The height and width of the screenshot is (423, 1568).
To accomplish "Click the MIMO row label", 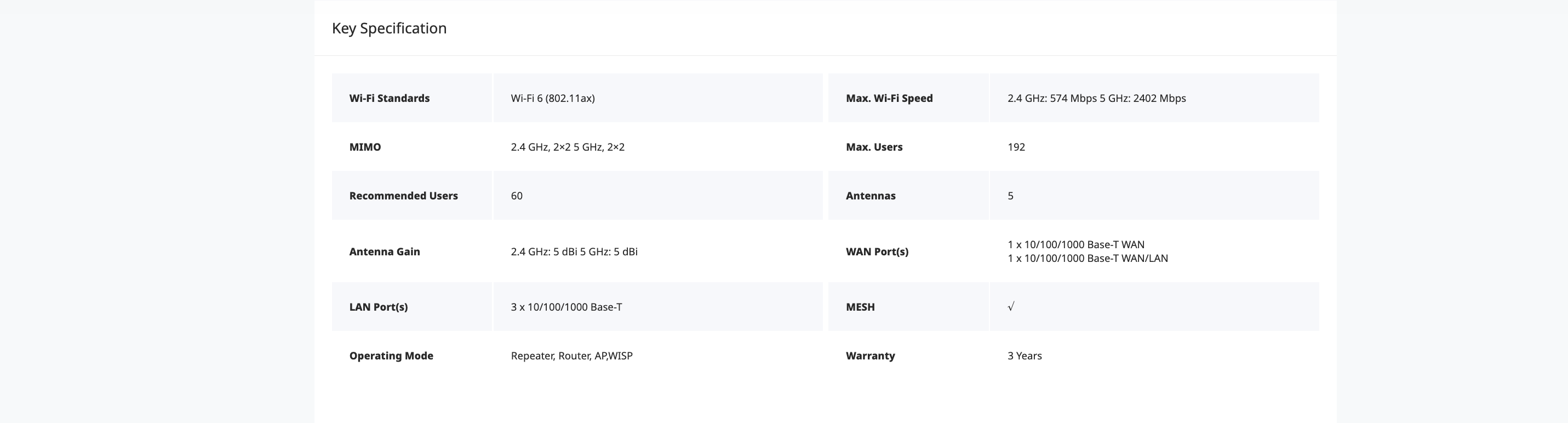I will (365, 147).
